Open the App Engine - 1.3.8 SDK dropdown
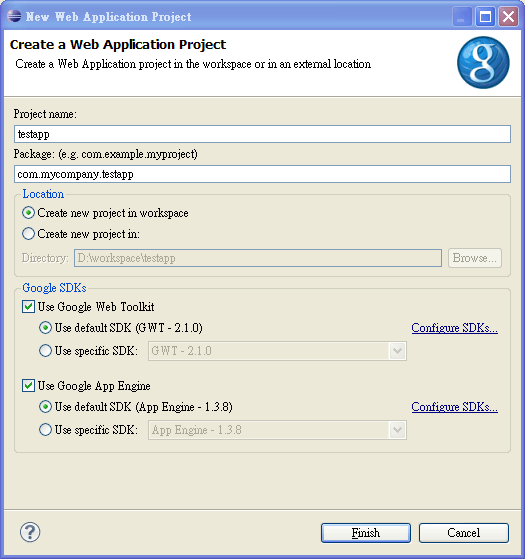The width and height of the screenshot is (525, 559). click(x=277, y=430)
